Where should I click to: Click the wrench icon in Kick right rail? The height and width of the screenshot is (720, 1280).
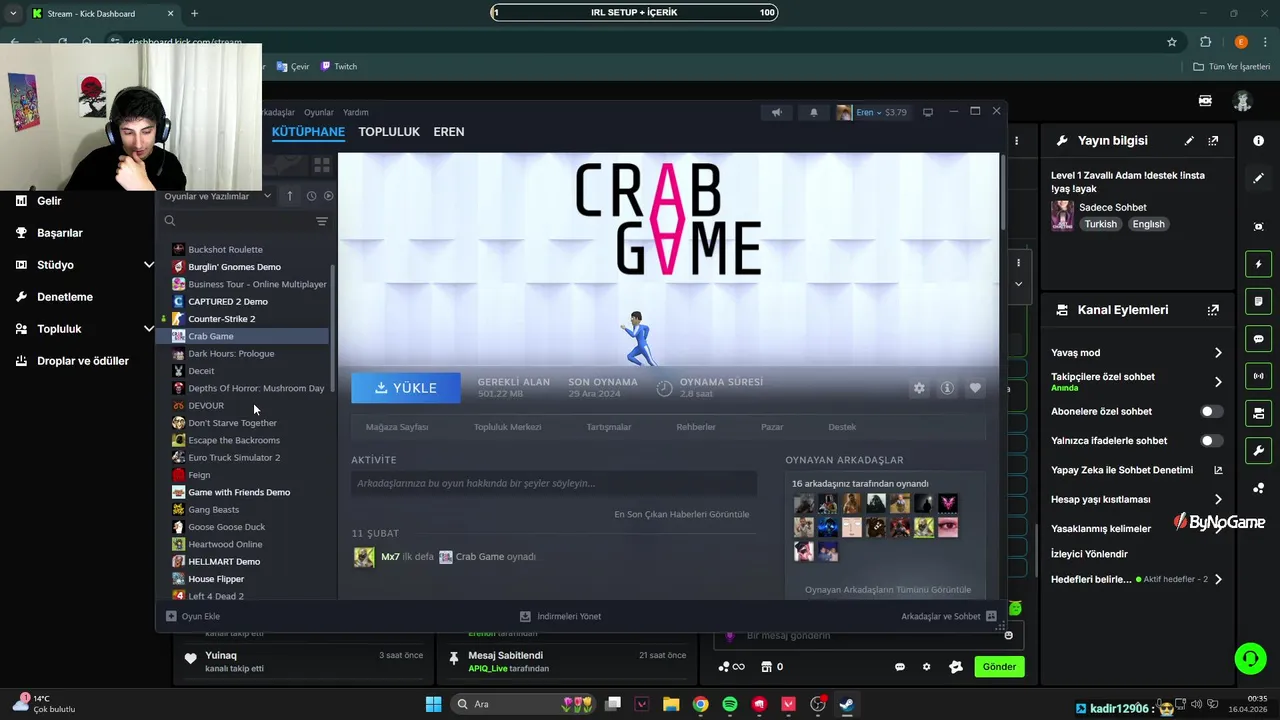click(x=1258, y=450)
